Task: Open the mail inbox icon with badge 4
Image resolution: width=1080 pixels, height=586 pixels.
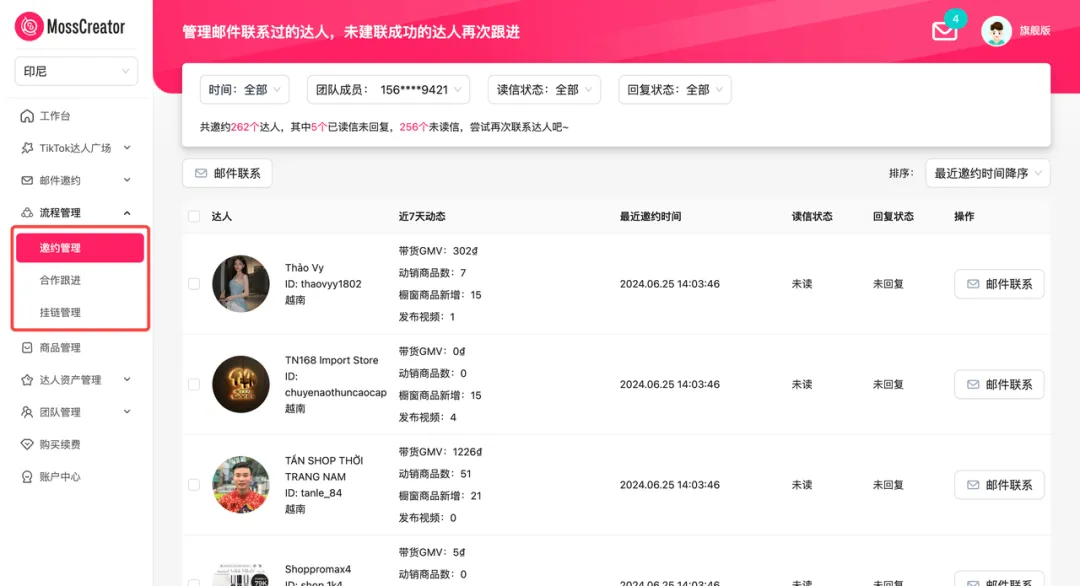Action: coord(944,31)
